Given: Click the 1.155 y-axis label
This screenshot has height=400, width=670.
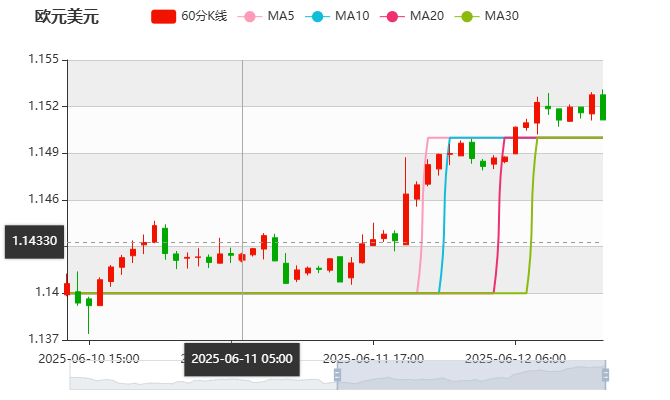Looking at the screenshot, I should 45,60.
